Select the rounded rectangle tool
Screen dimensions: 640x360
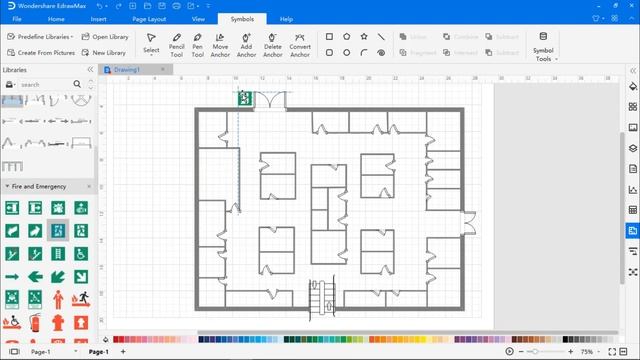coord(329,53)
